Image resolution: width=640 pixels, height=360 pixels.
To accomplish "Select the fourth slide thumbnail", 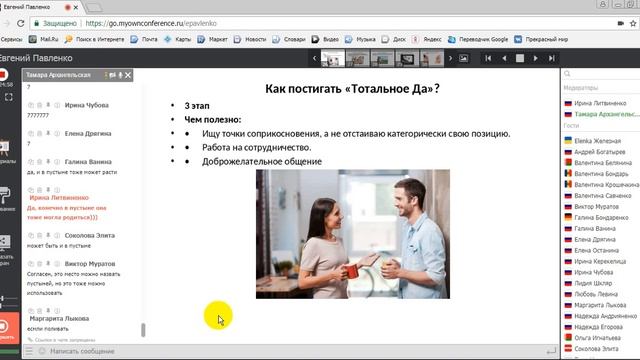I will 407,58.
